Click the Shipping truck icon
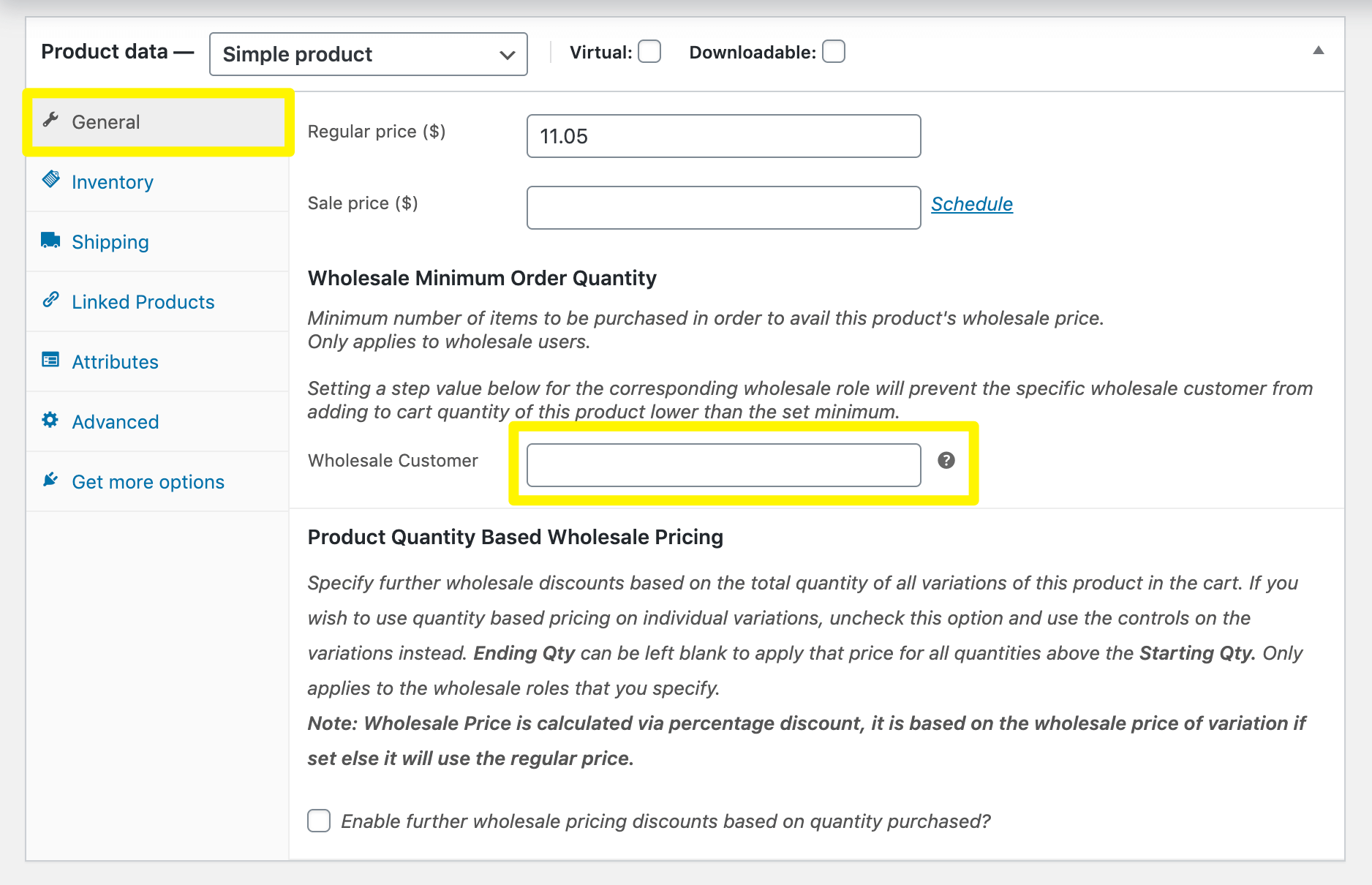The image size is (1372, 885). click(x=50, y=240)
